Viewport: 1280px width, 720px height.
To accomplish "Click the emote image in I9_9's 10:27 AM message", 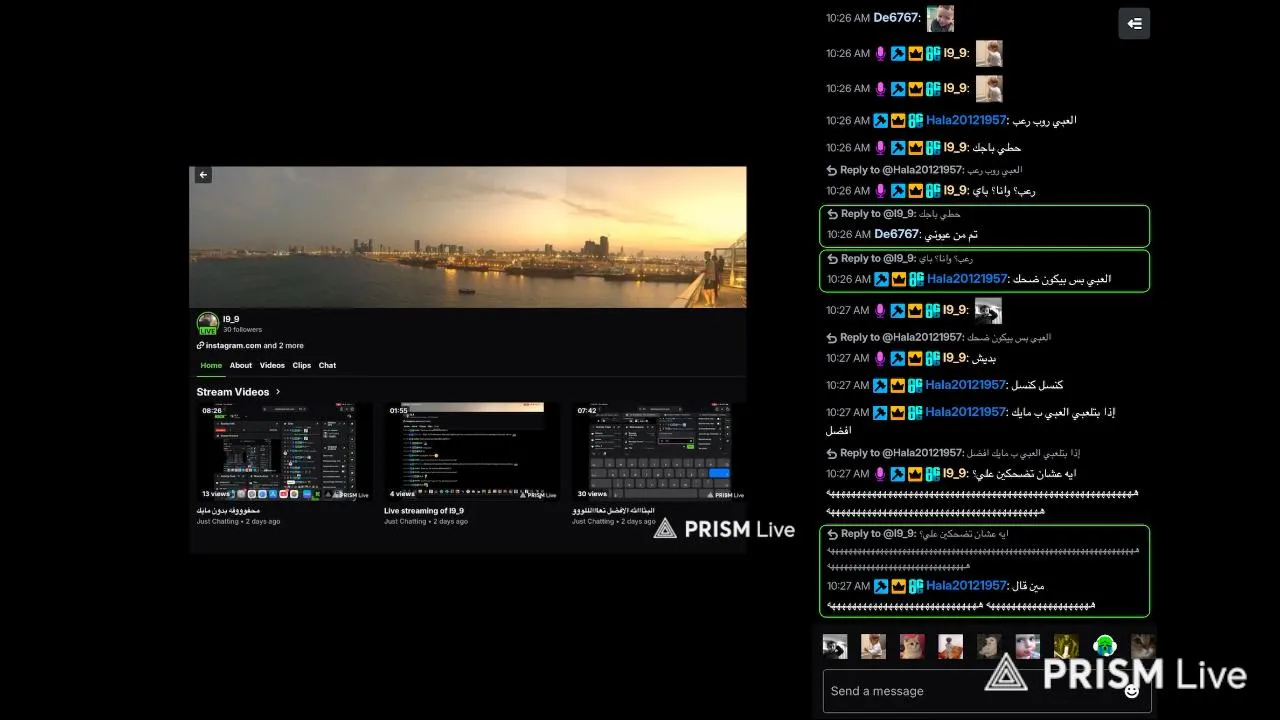I will [x=988, y=310].
